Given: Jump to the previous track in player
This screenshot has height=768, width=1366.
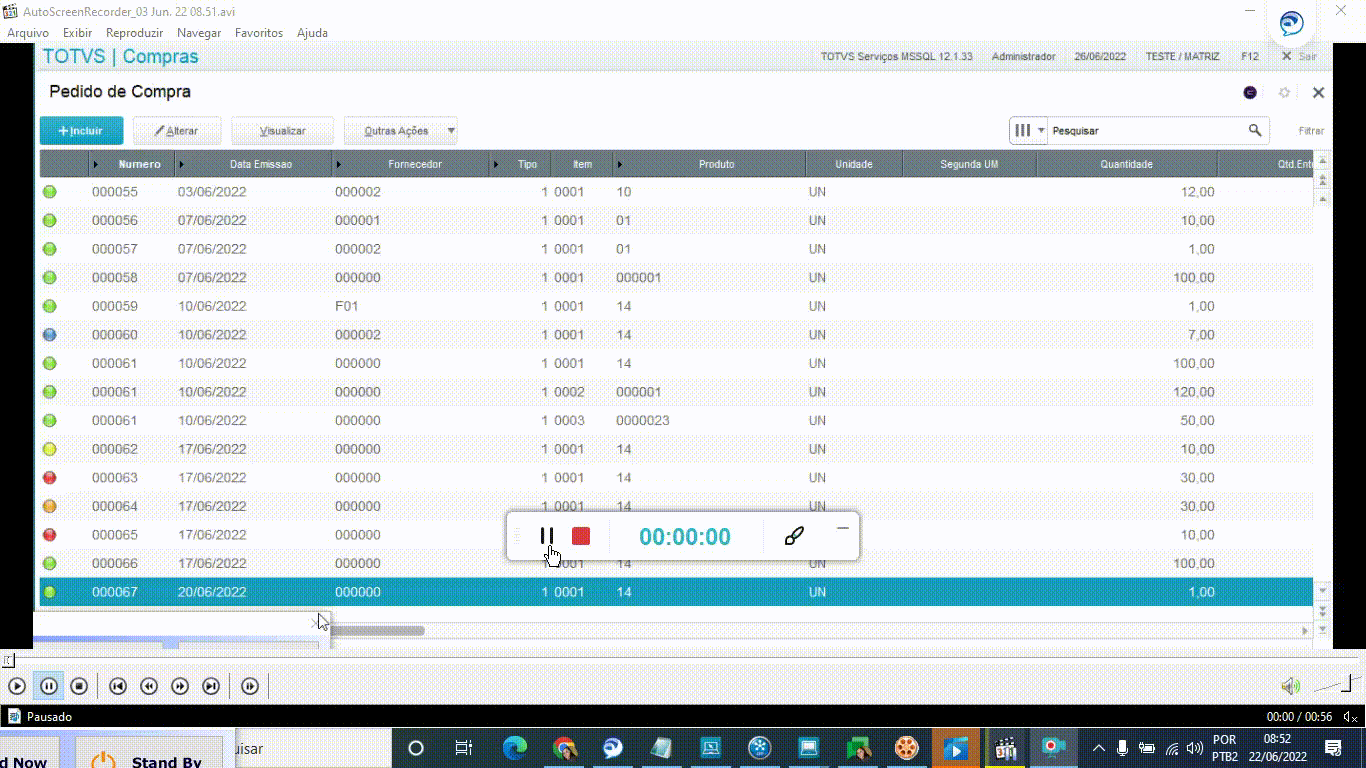Looking at the screenshot, I should click(x=117, y=686).
